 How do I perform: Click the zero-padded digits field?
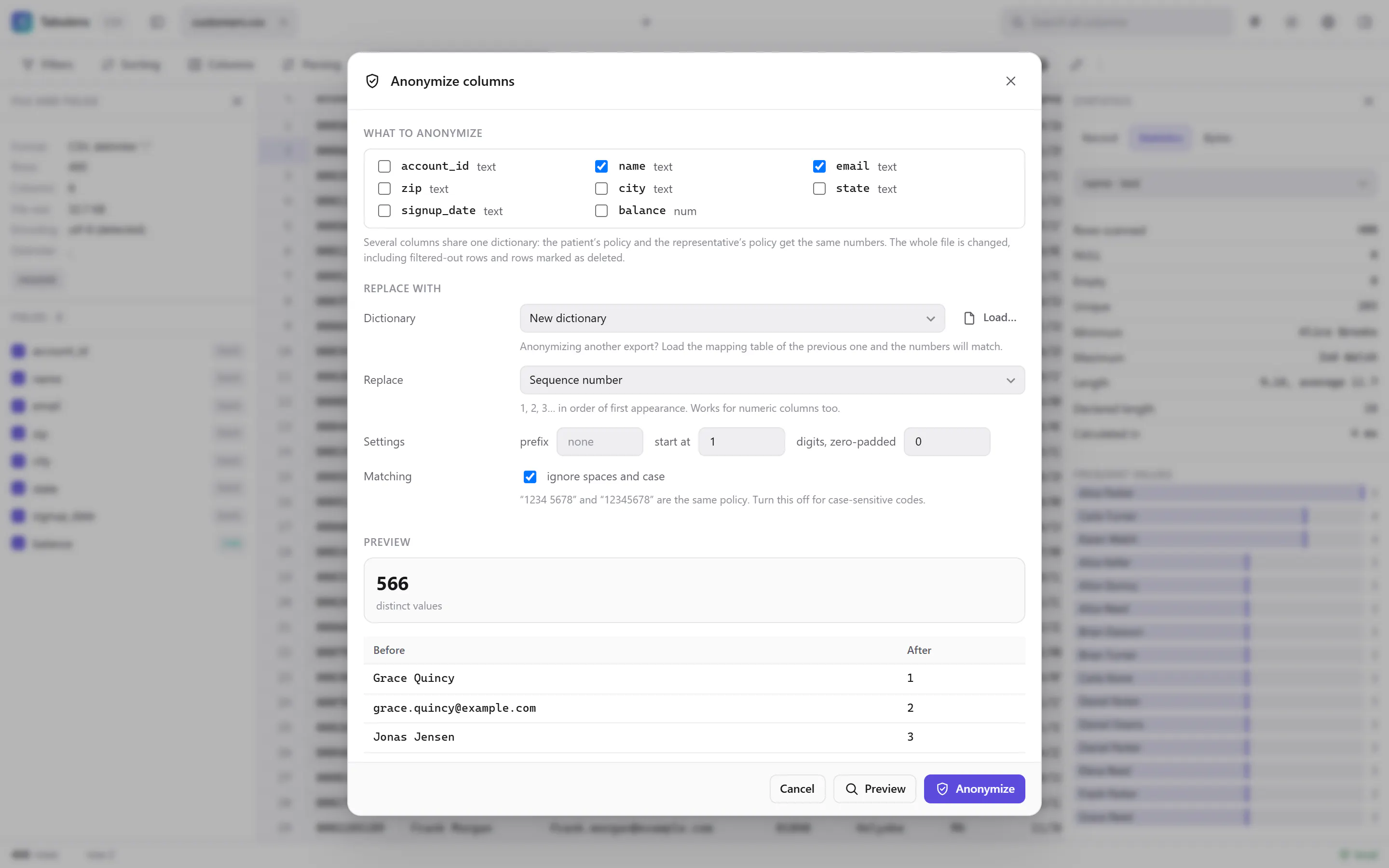click(946, 441)
